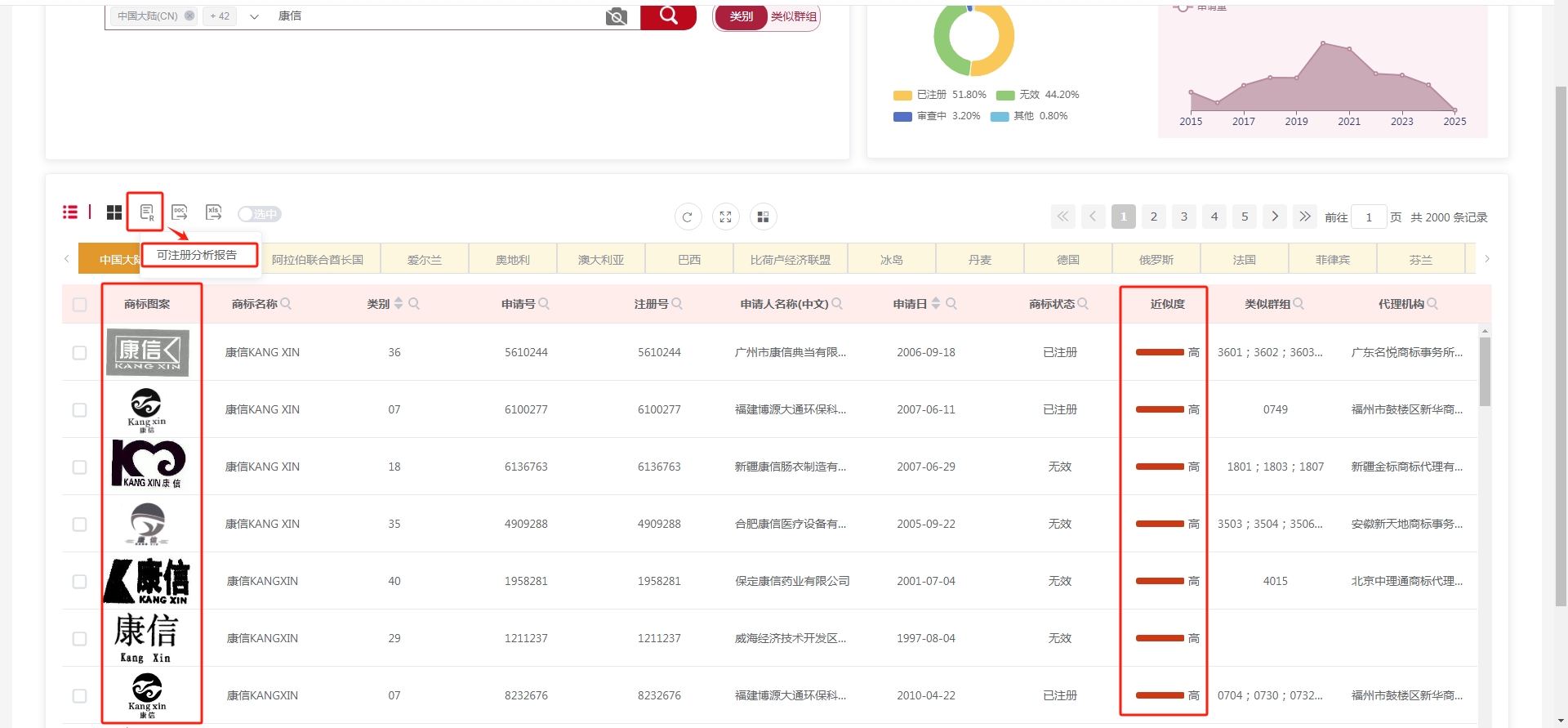Image resolution: width=1568 pixels, height=728 pixels.
Task: Toggle 审查中 legend blue swatch
Action: [902, 116]
